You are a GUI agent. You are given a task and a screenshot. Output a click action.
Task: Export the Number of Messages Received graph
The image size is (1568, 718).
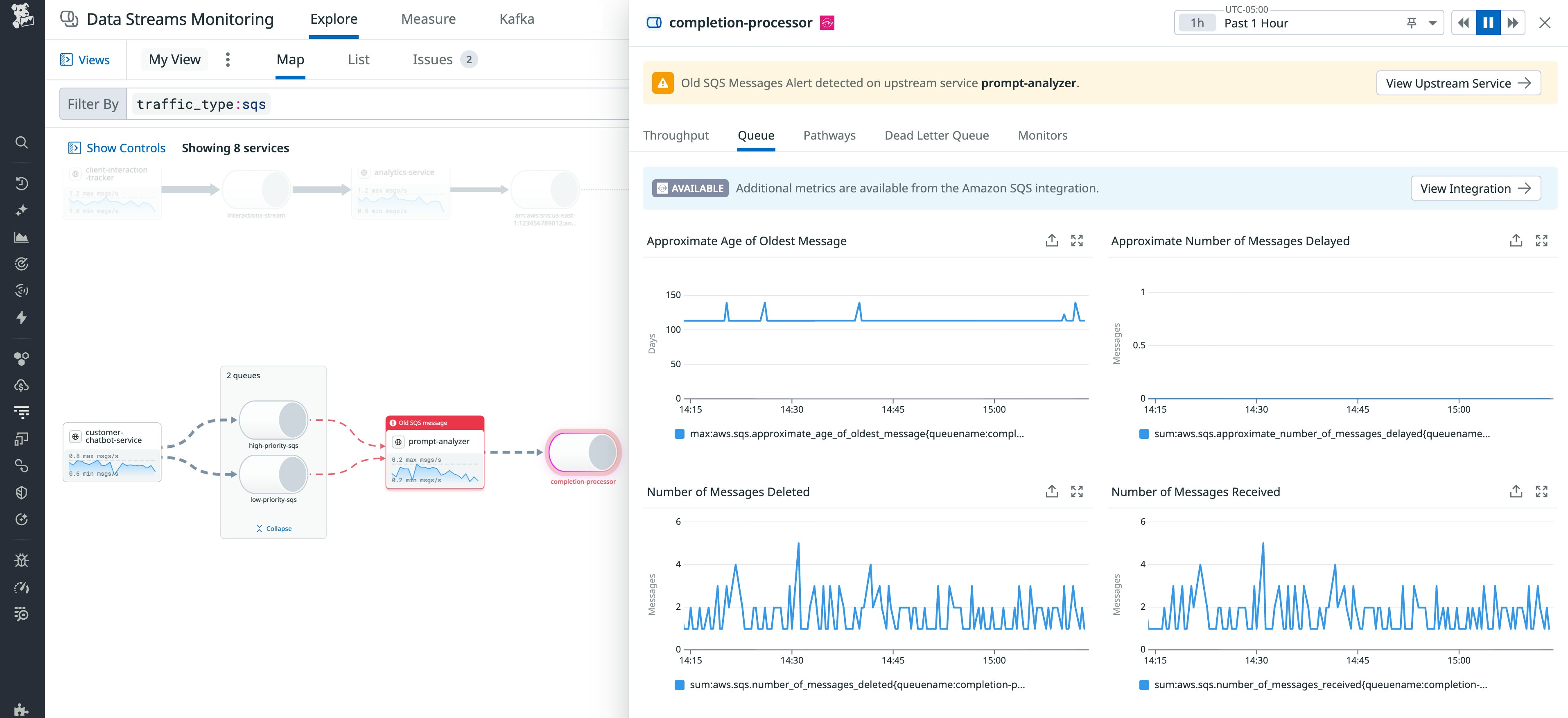click(x=1516, y=492)
